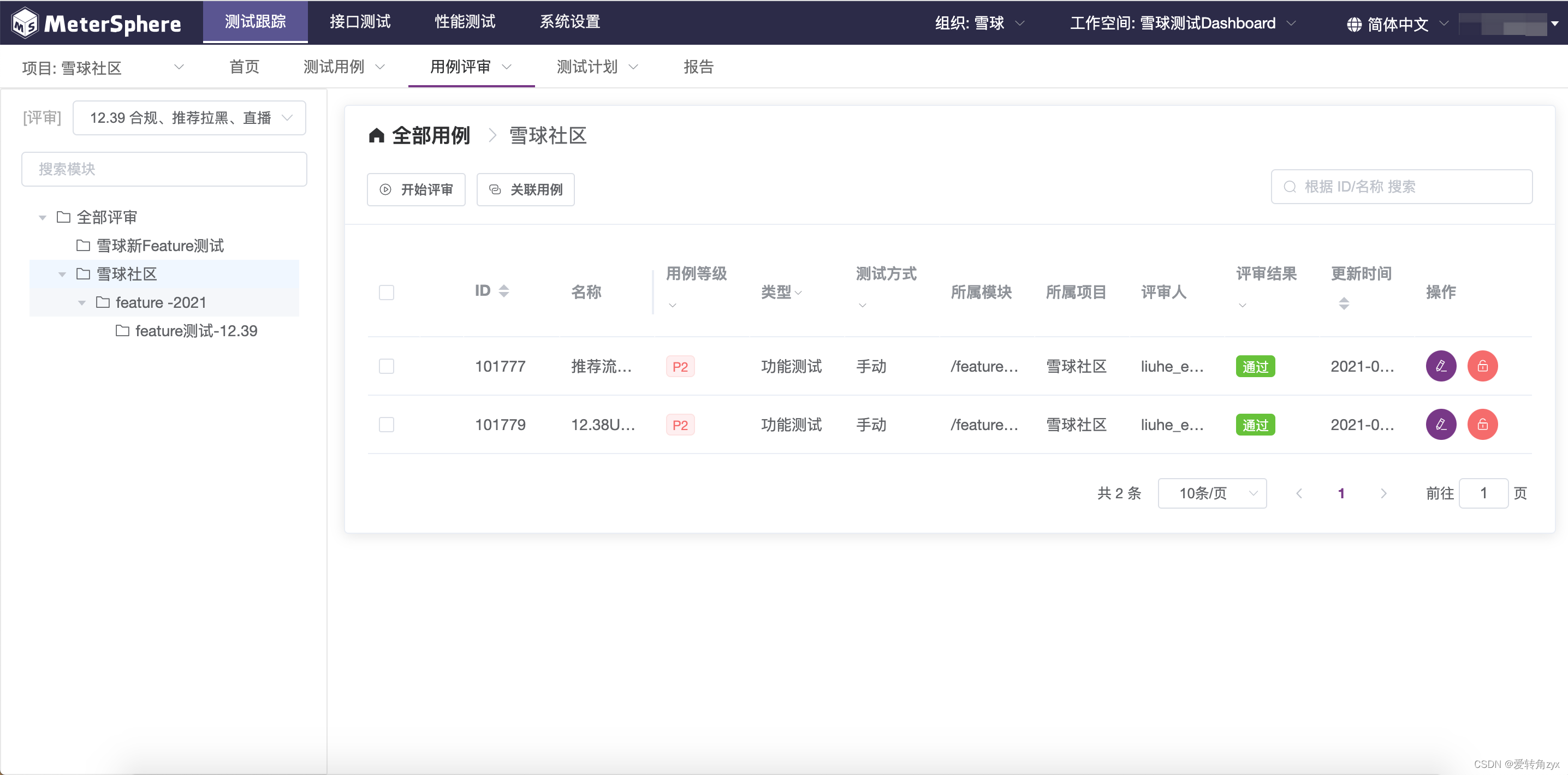Viewport: 1568px width, 775px height.
Task: Click the 全部用例 breadcrumb
Action: pyautogui.click(x=431, y=135)
